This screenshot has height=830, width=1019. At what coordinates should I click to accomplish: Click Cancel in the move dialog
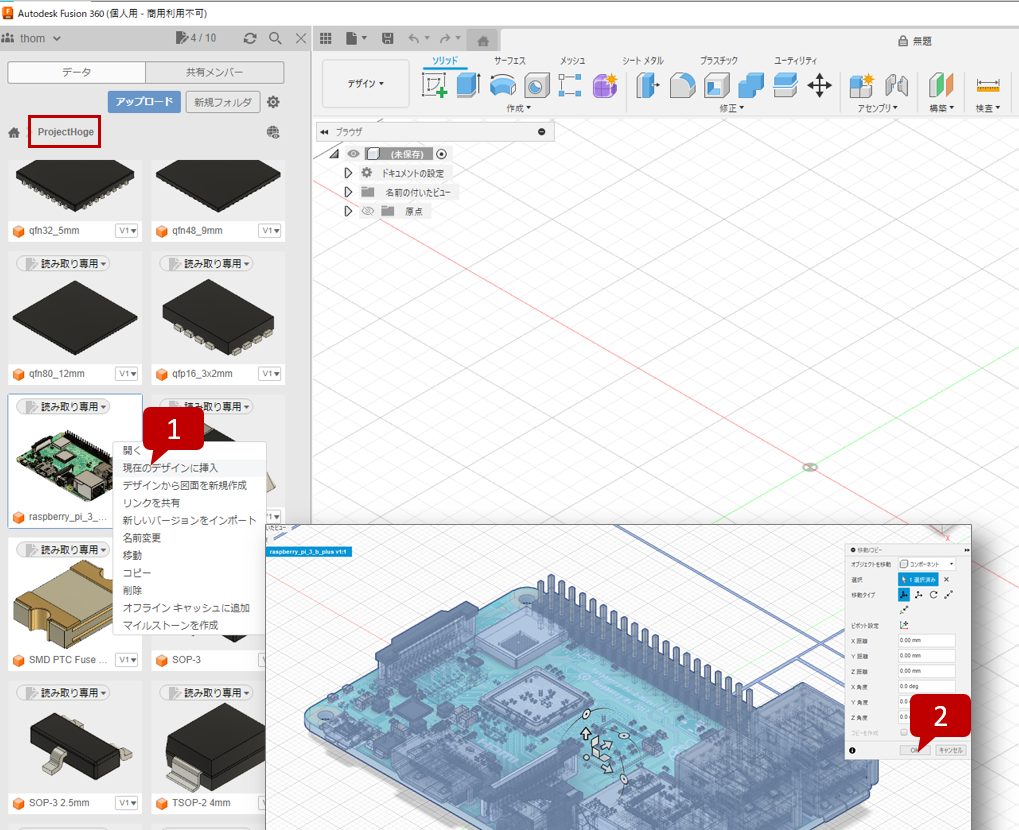[x=950, y=750]
